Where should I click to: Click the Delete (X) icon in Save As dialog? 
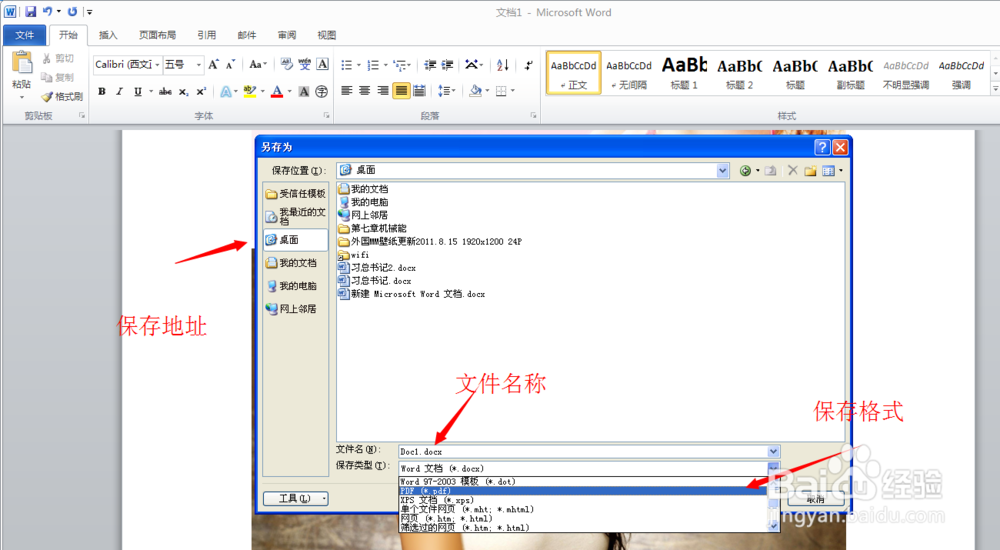pyautogui.click(x=792, y=170)
